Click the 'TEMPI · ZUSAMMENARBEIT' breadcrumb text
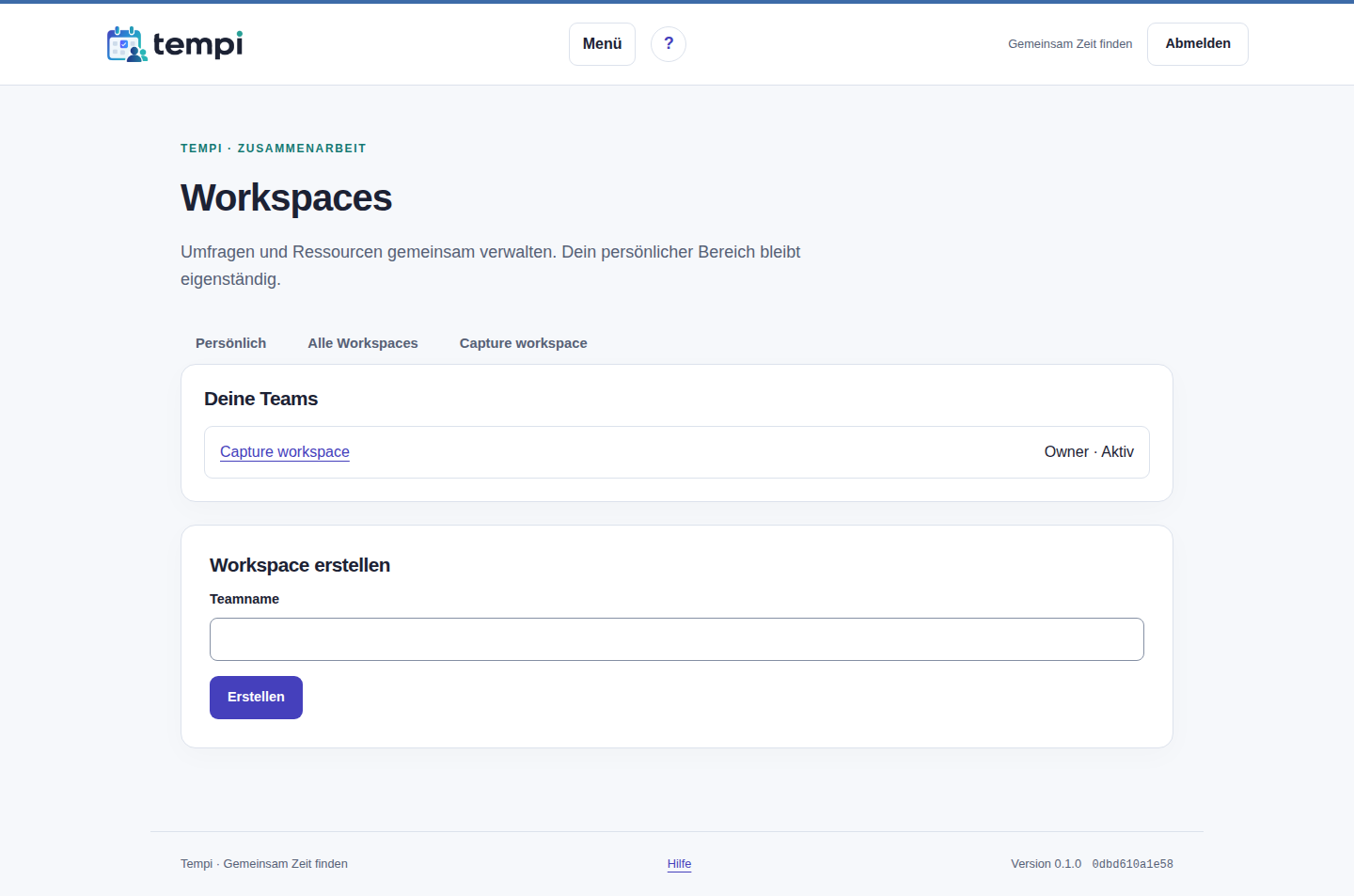 click(274, 149)
